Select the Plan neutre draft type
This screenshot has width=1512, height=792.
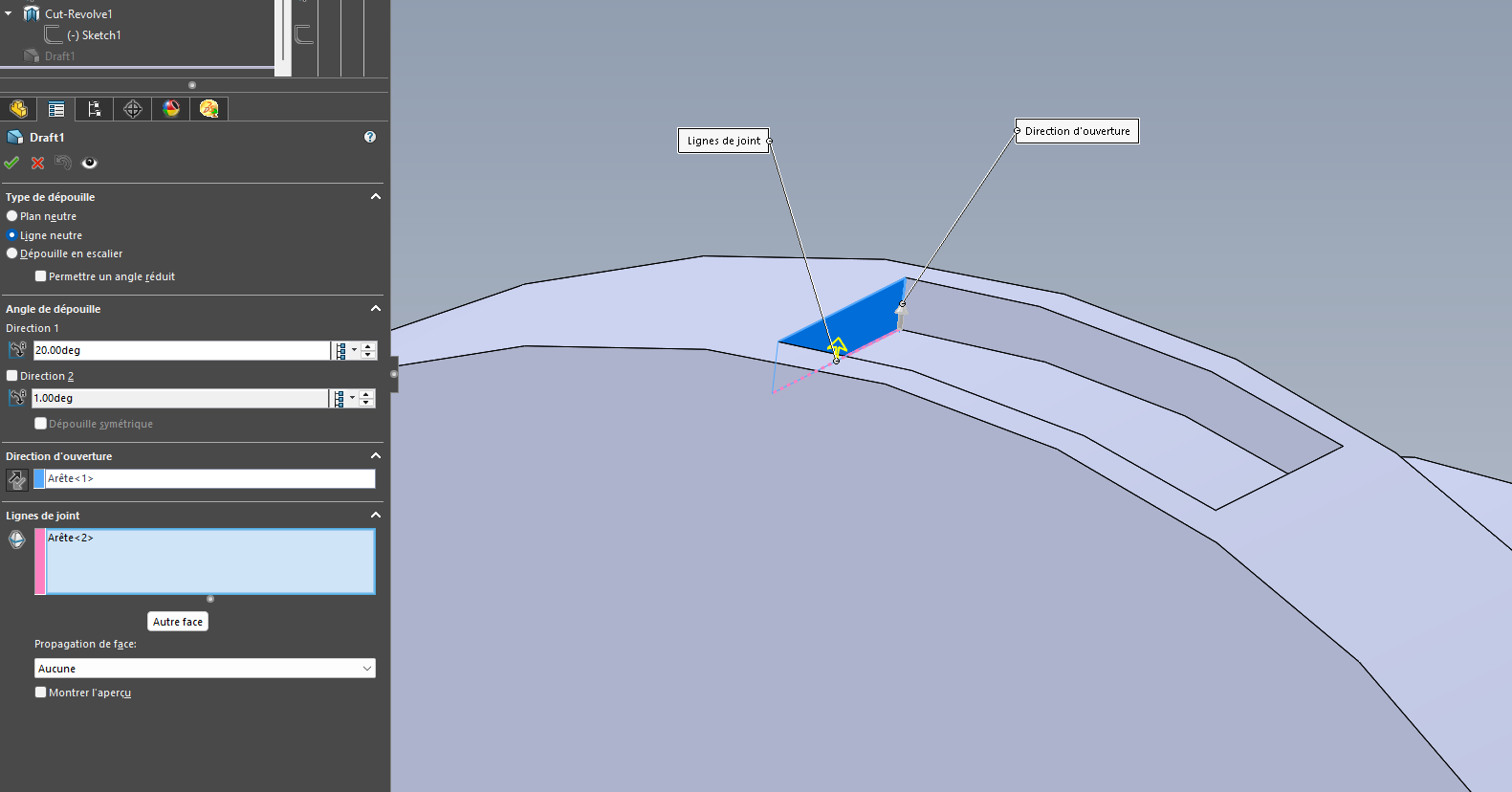click(12, 216)
